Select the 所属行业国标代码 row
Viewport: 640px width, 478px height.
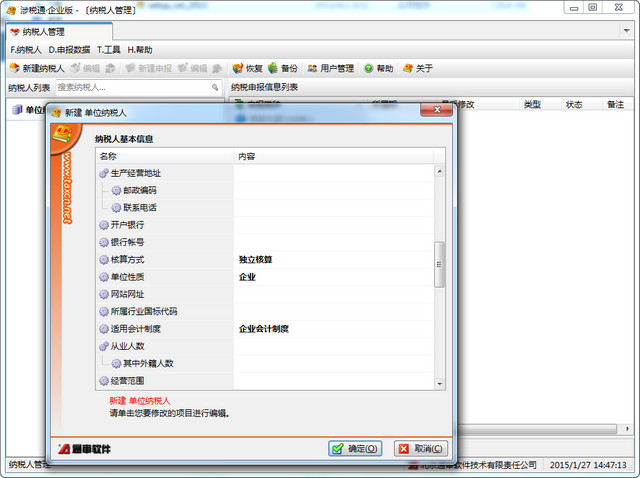(x=265, y=311)
